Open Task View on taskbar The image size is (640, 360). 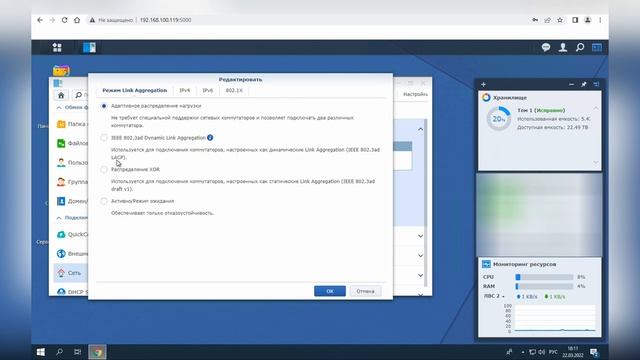pos(78,352)
